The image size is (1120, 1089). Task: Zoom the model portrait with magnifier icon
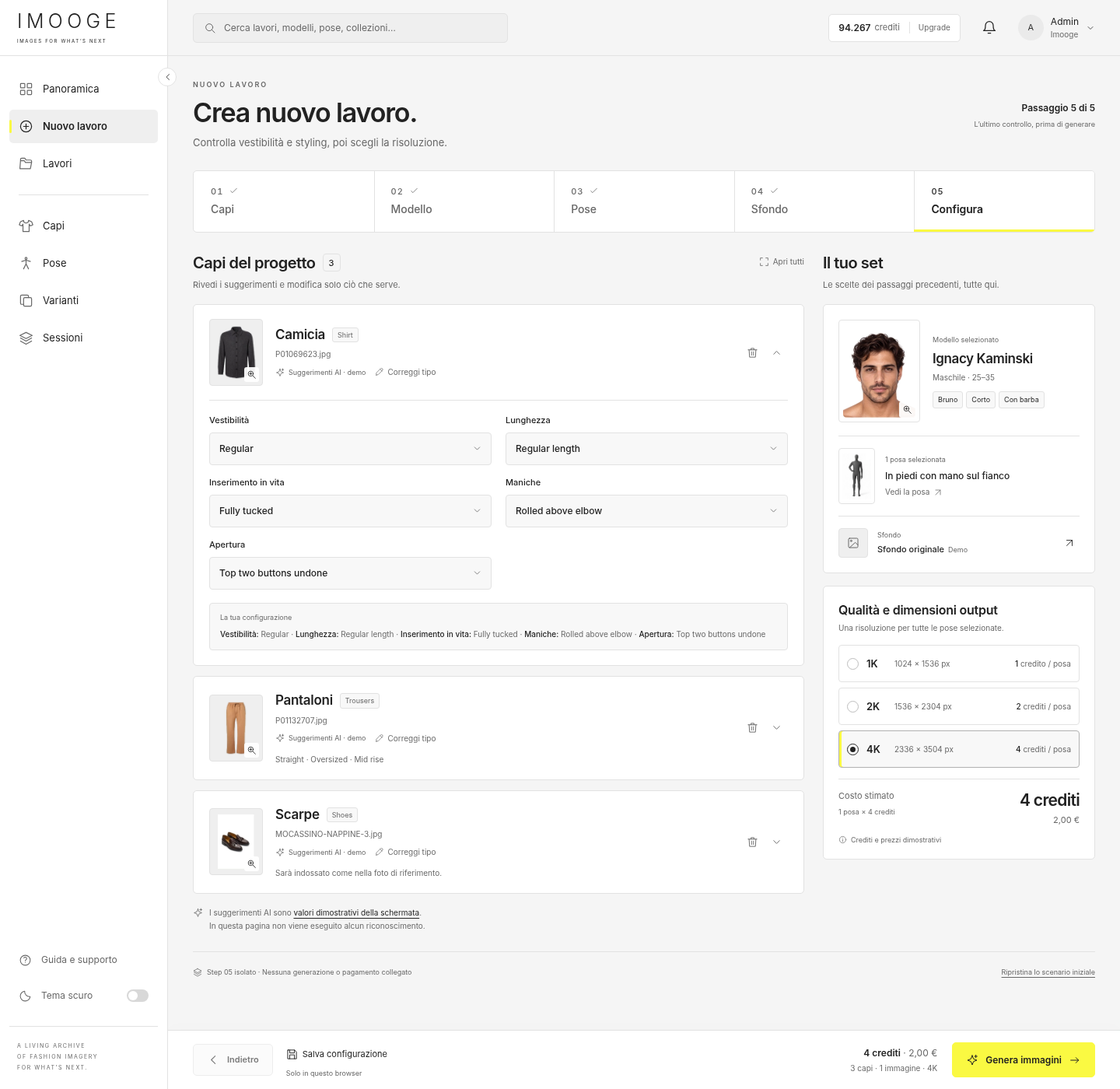point(907,409)
